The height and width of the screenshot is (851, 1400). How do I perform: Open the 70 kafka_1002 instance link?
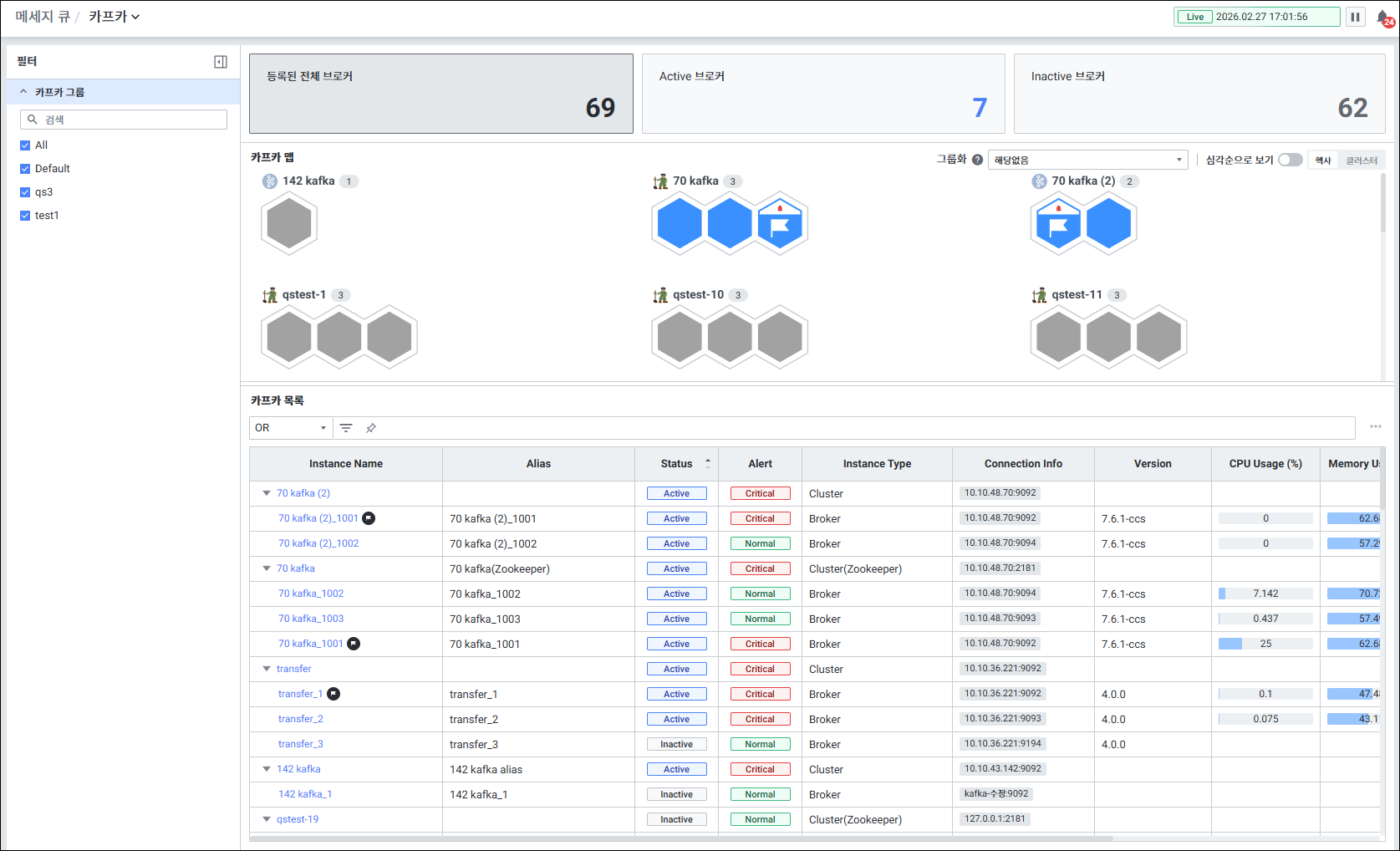coord(311,594)
